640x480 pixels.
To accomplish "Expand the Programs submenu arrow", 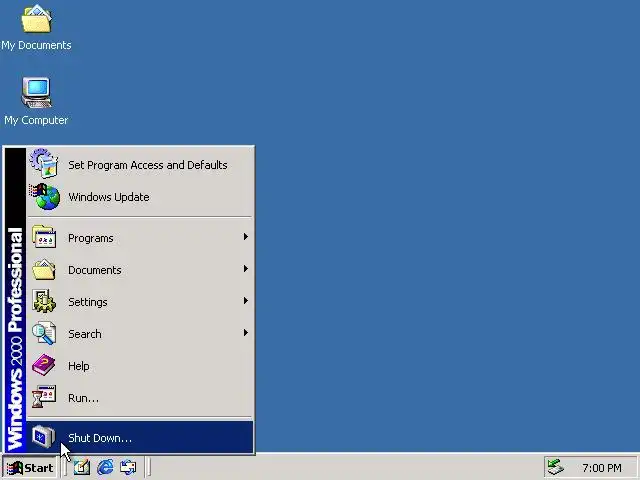I will (x=246, y=237).
